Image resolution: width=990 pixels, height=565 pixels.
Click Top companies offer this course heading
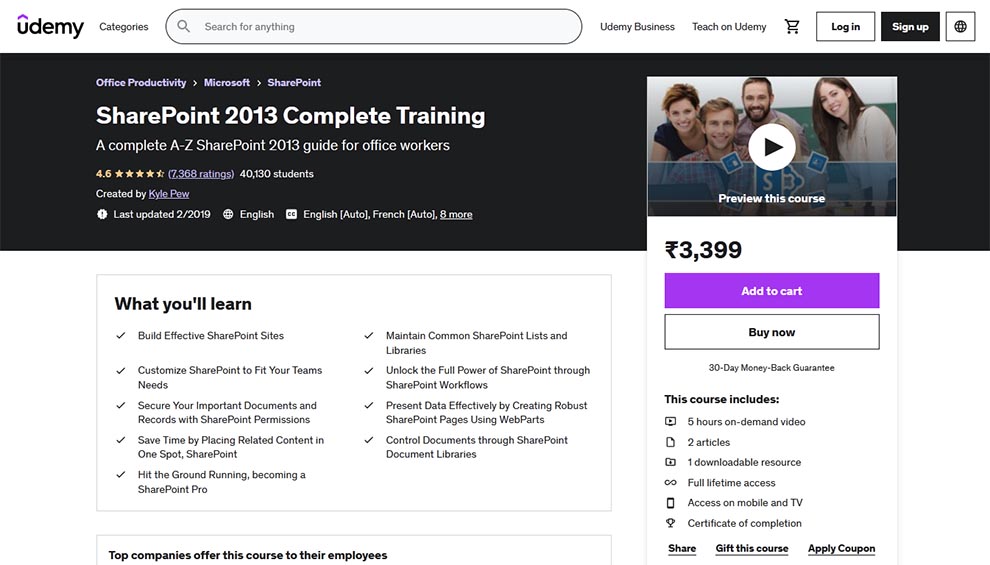coord(248,556)
